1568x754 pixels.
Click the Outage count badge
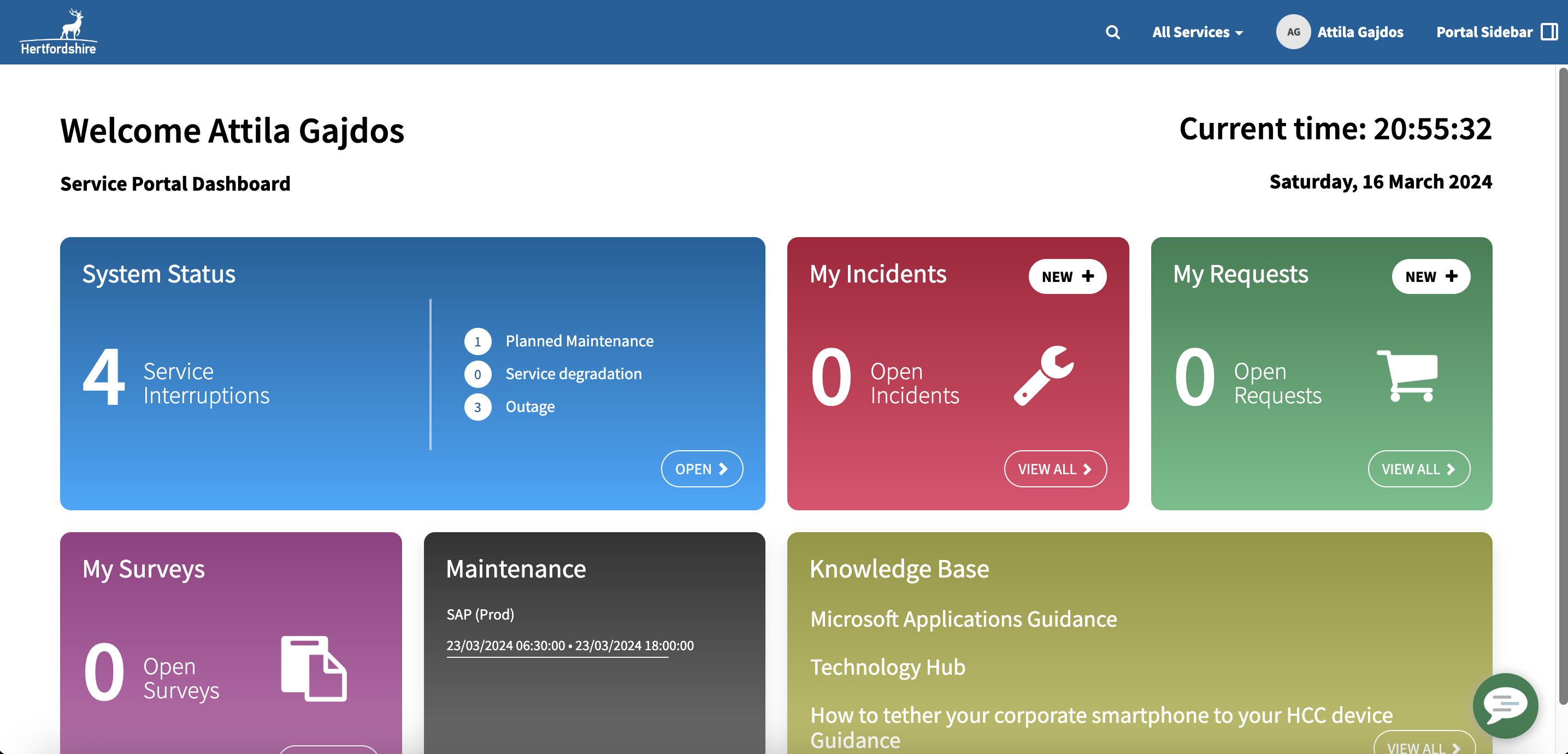point(478,407)
